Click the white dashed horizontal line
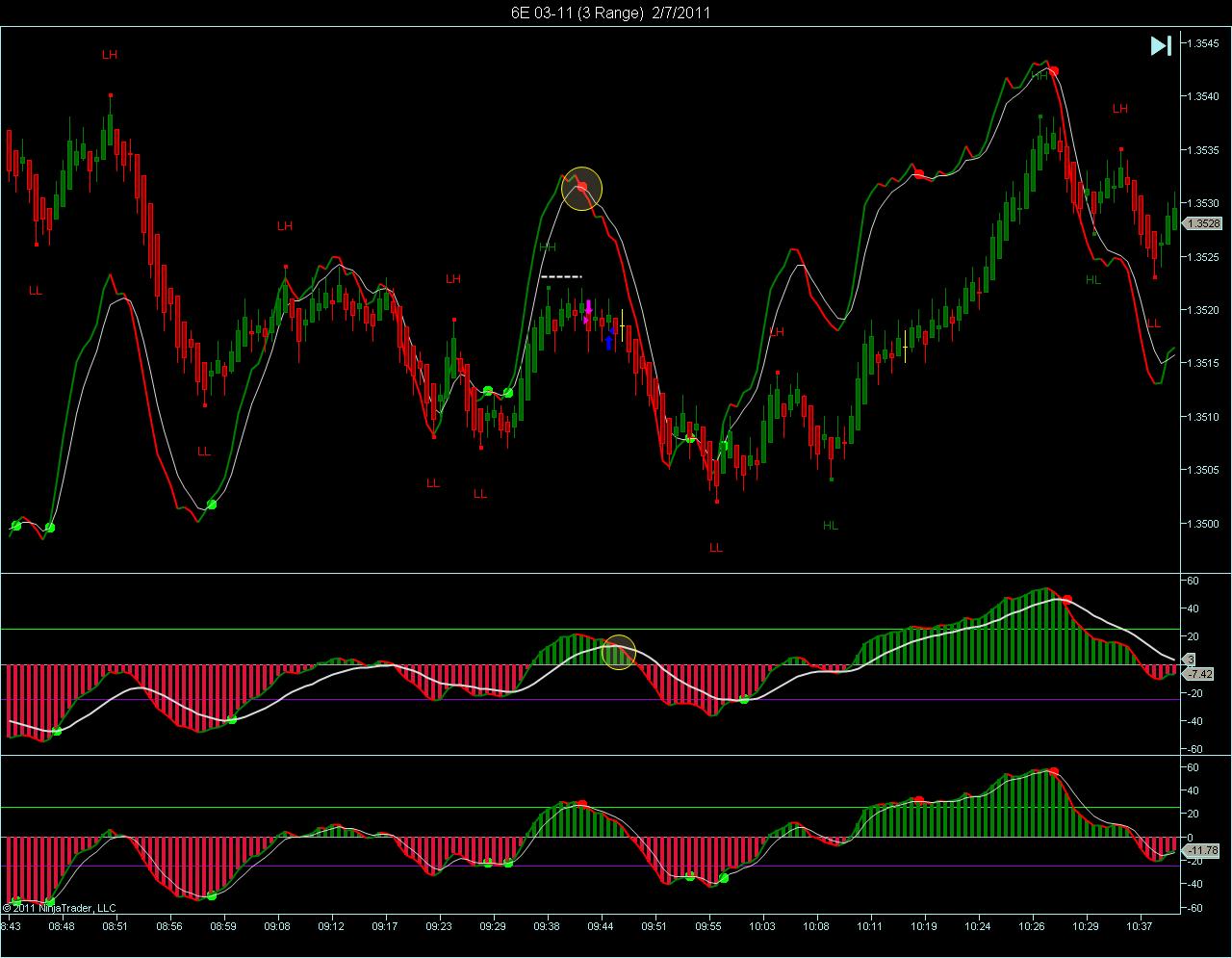The image size is (1232, 958). tap(562, 277)
